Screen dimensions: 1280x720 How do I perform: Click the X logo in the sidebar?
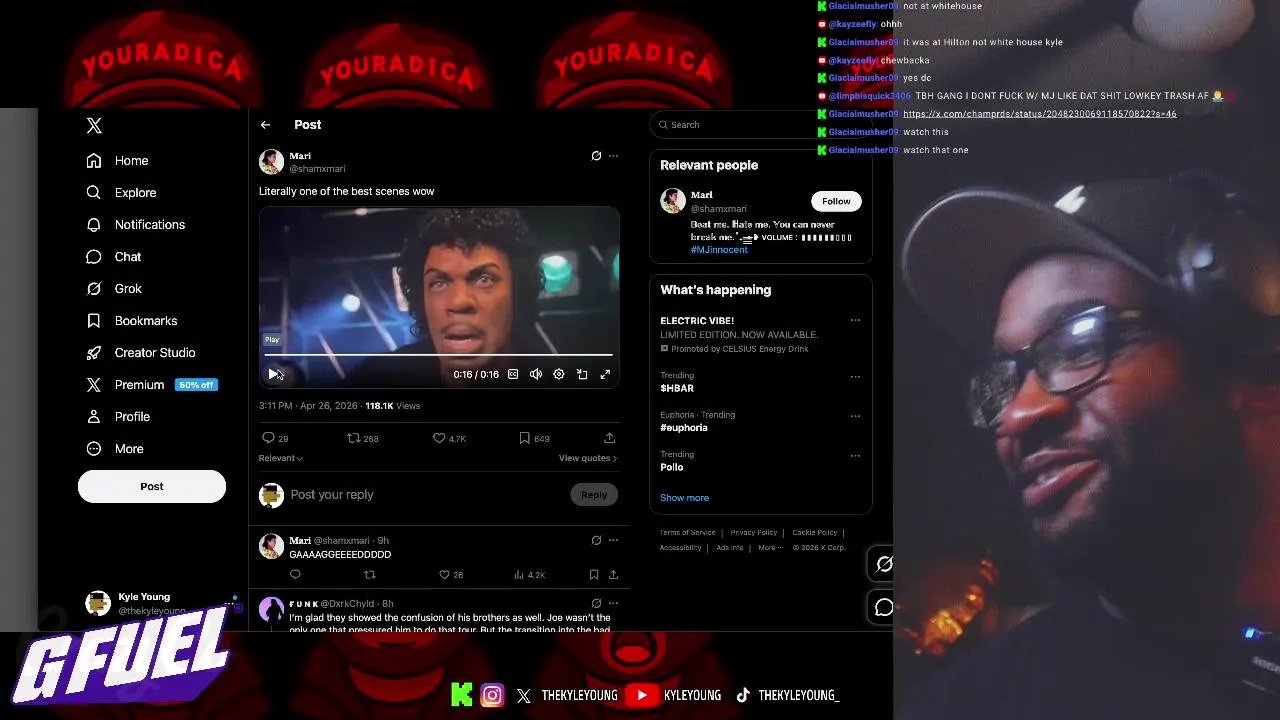click(94, 125)
